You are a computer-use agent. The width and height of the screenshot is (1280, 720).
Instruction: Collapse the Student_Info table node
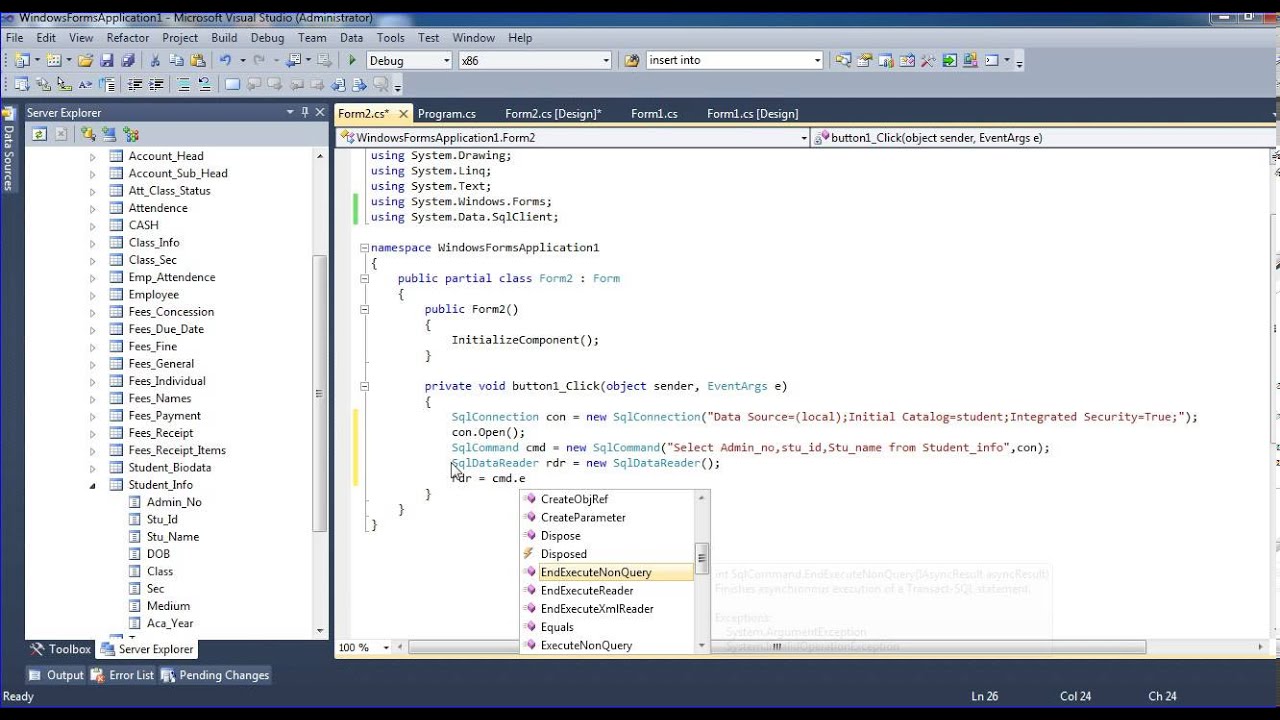(92, 485)
